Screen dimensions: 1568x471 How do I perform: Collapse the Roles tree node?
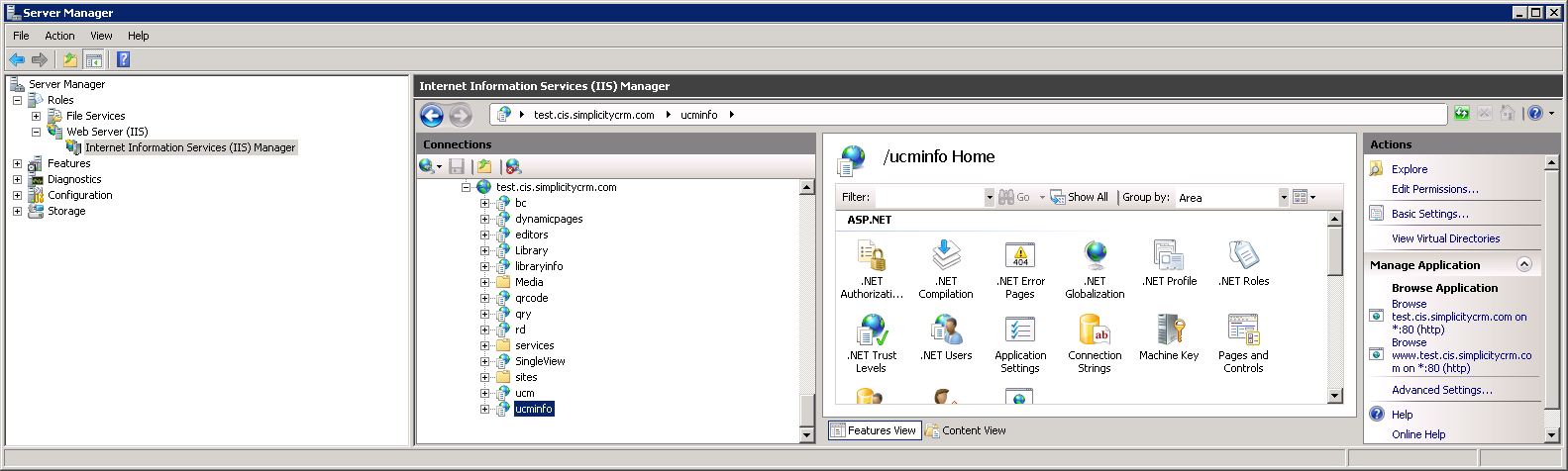pyautogui.click(x=17, y=100)
